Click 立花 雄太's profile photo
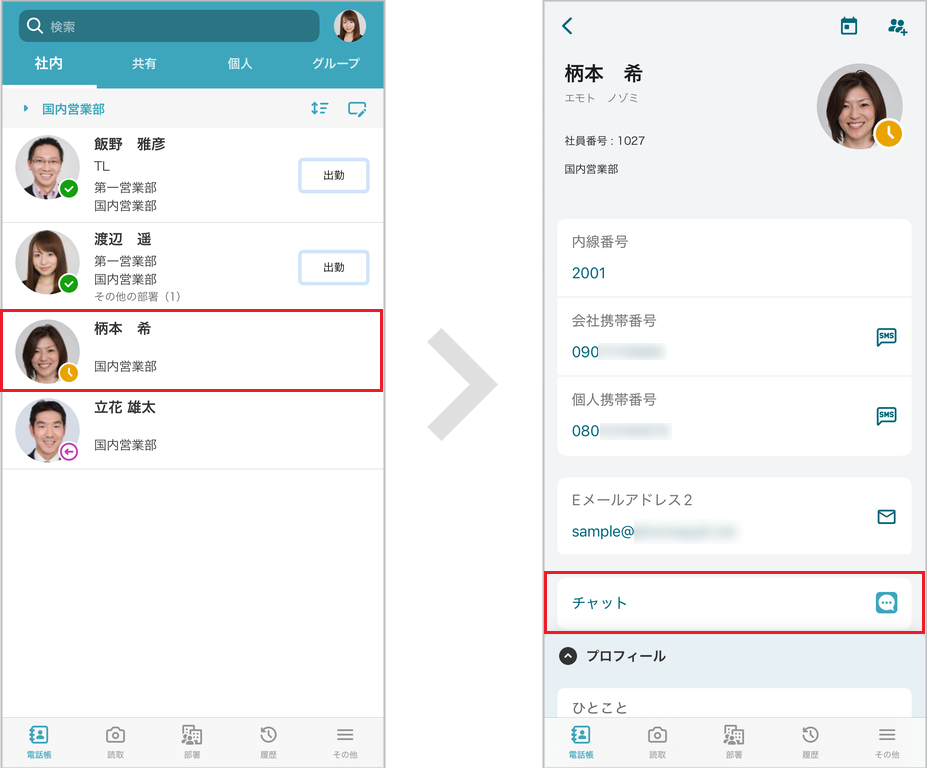 click(47, 430)
